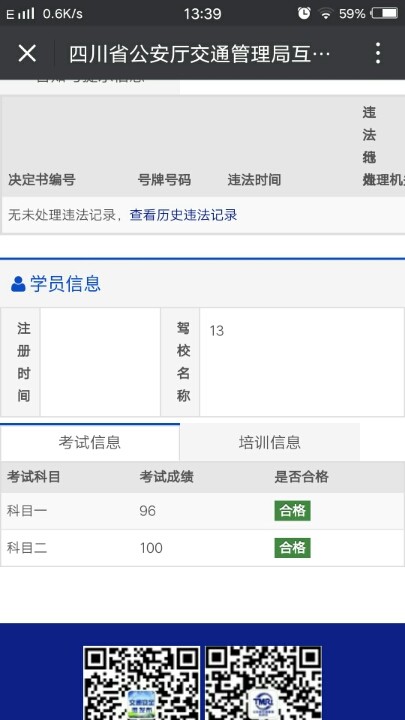Tap the score 100 cell
The image size is (405, 720).
point(151,548)
